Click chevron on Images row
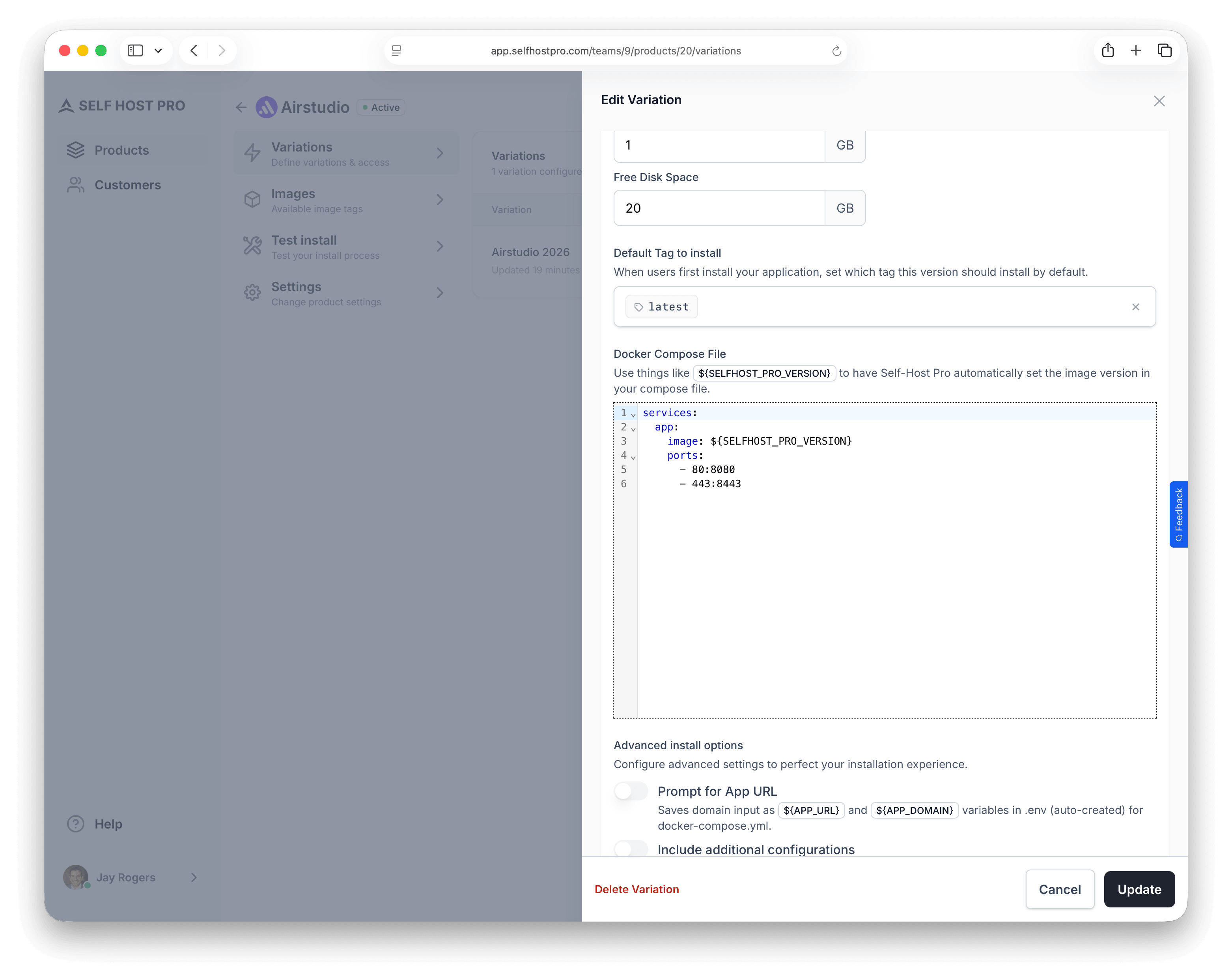The height and width of the screenshot is (980, 1232). pyautogui.click(x=440, y=200)
